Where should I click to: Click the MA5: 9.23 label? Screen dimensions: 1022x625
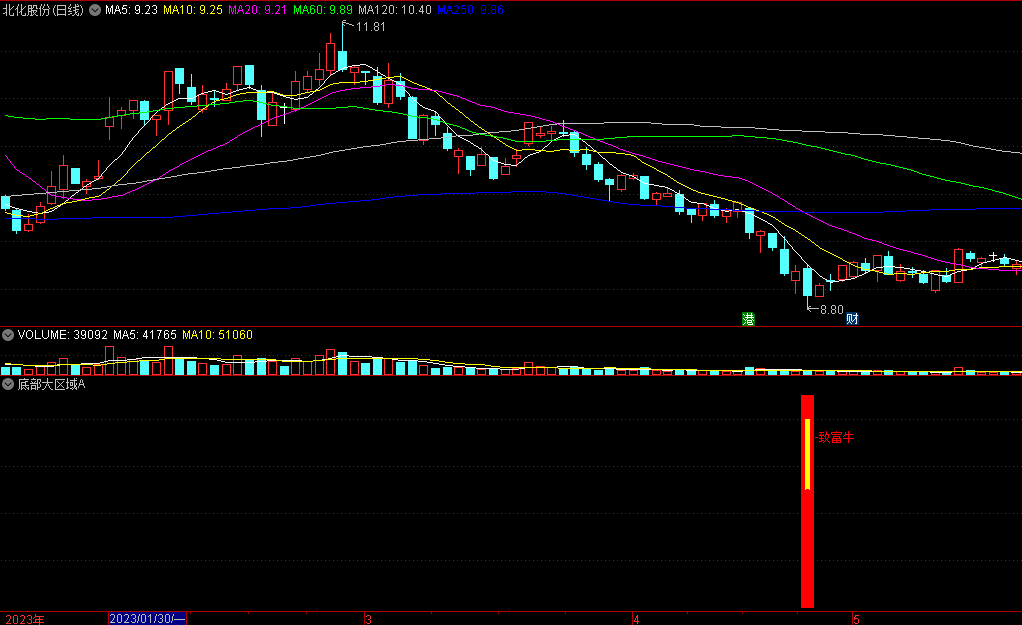coord(131,10)
